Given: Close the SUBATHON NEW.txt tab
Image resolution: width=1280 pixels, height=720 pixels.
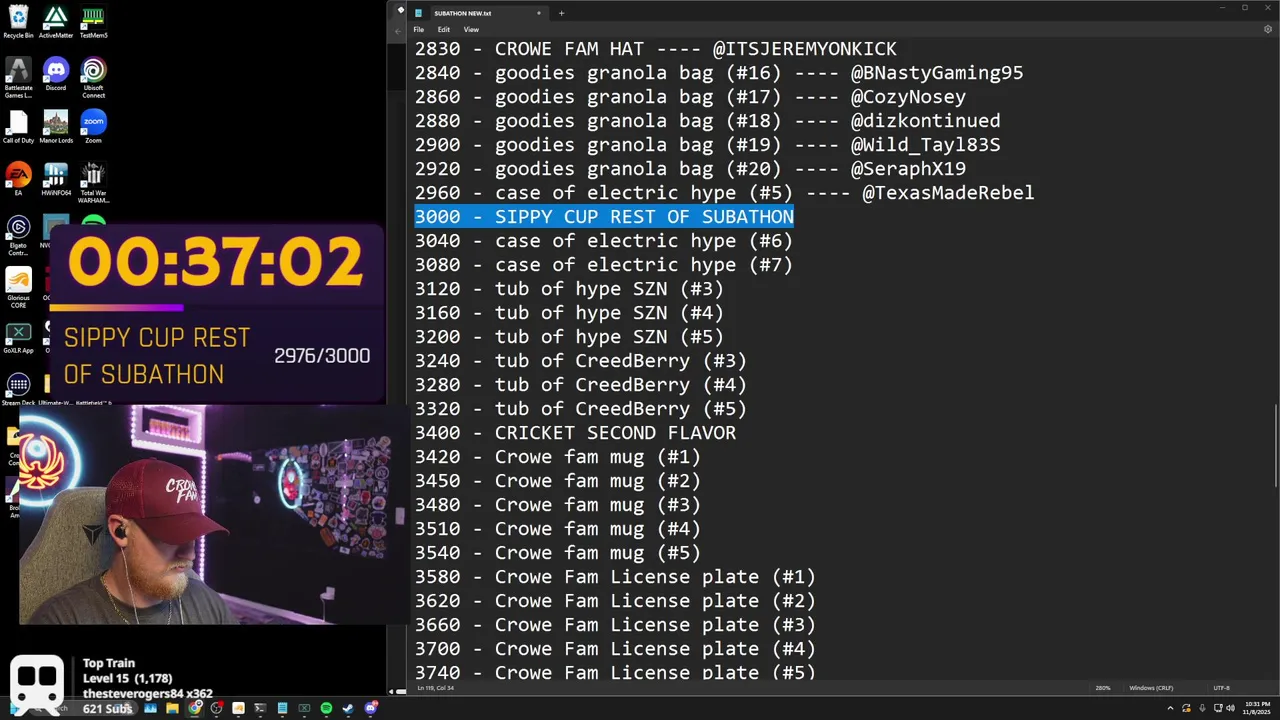Looking at the screenshot, I should coord(539,13).
